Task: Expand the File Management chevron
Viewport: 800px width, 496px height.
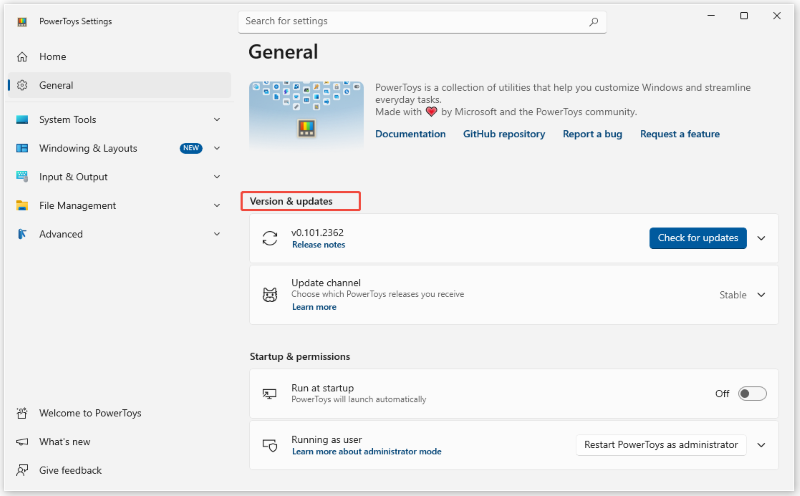Action: click(217, 205)
